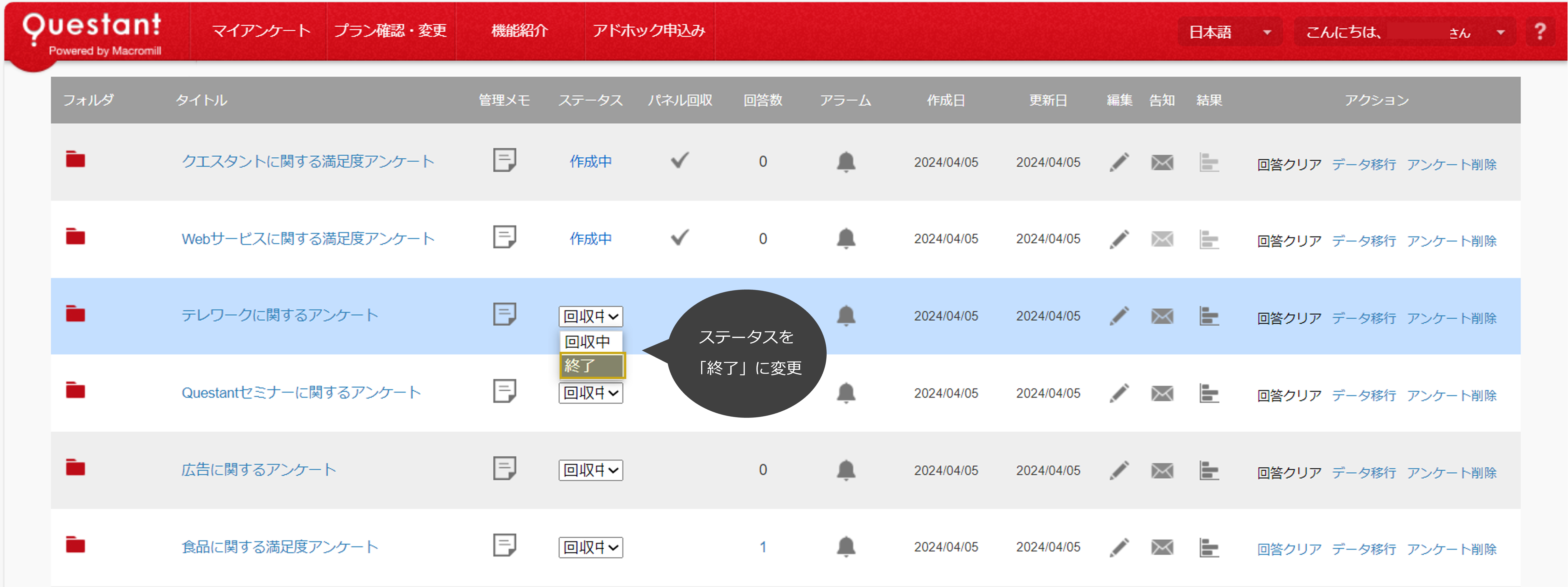
Task: Click mail icon for クエスタントに関する満足度アンケート
Action: (1162, 163)
